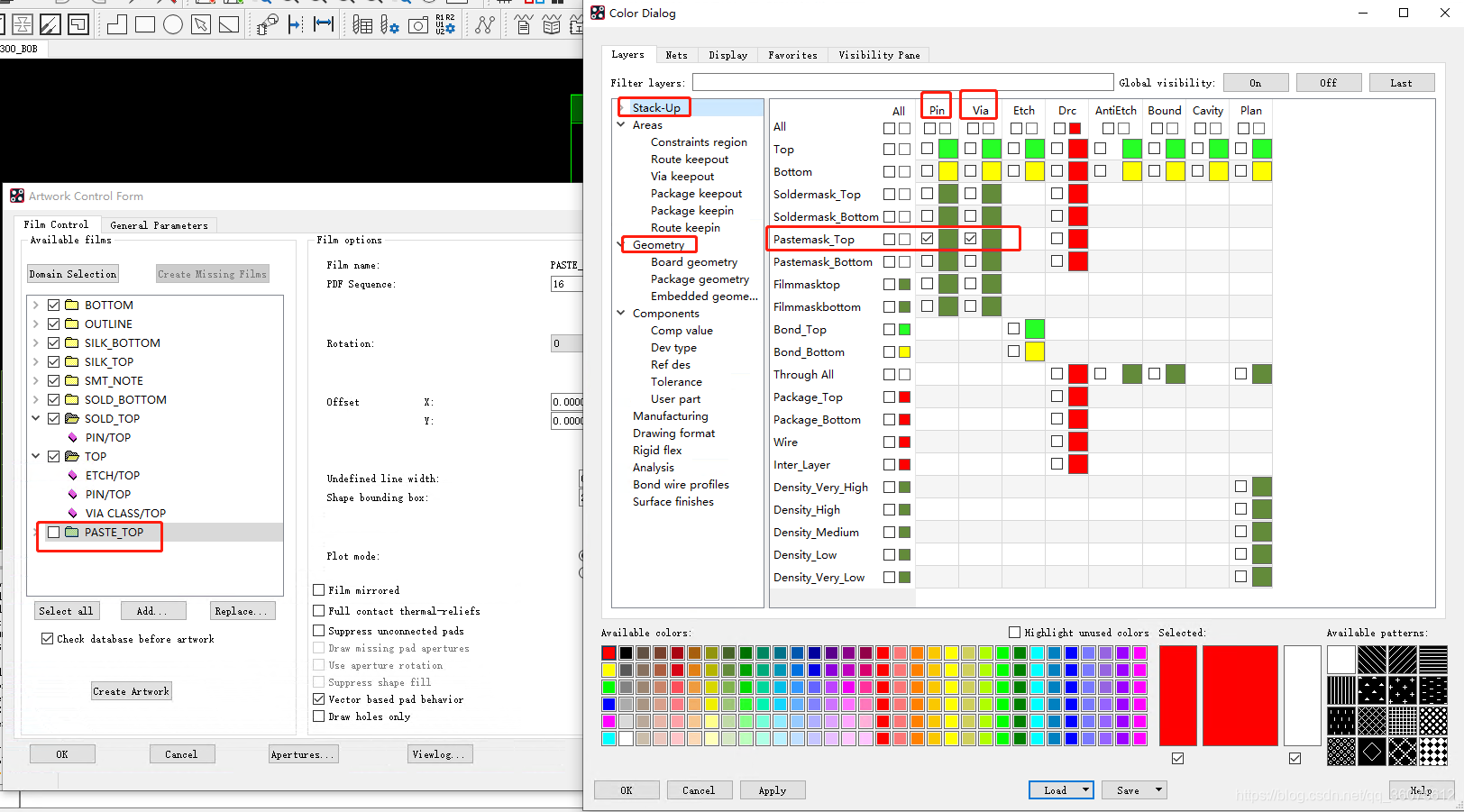Choose the single diamond outline pattern
Viewport: 1464px width, 812px height.
click(1371, 752)
